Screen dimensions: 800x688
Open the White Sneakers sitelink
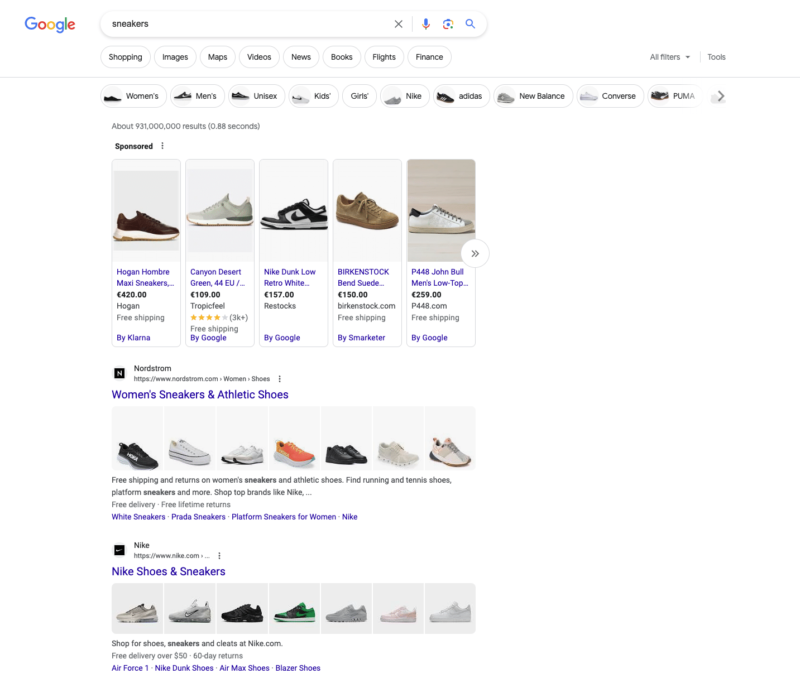pyautogui.click(x=138, y=517)
